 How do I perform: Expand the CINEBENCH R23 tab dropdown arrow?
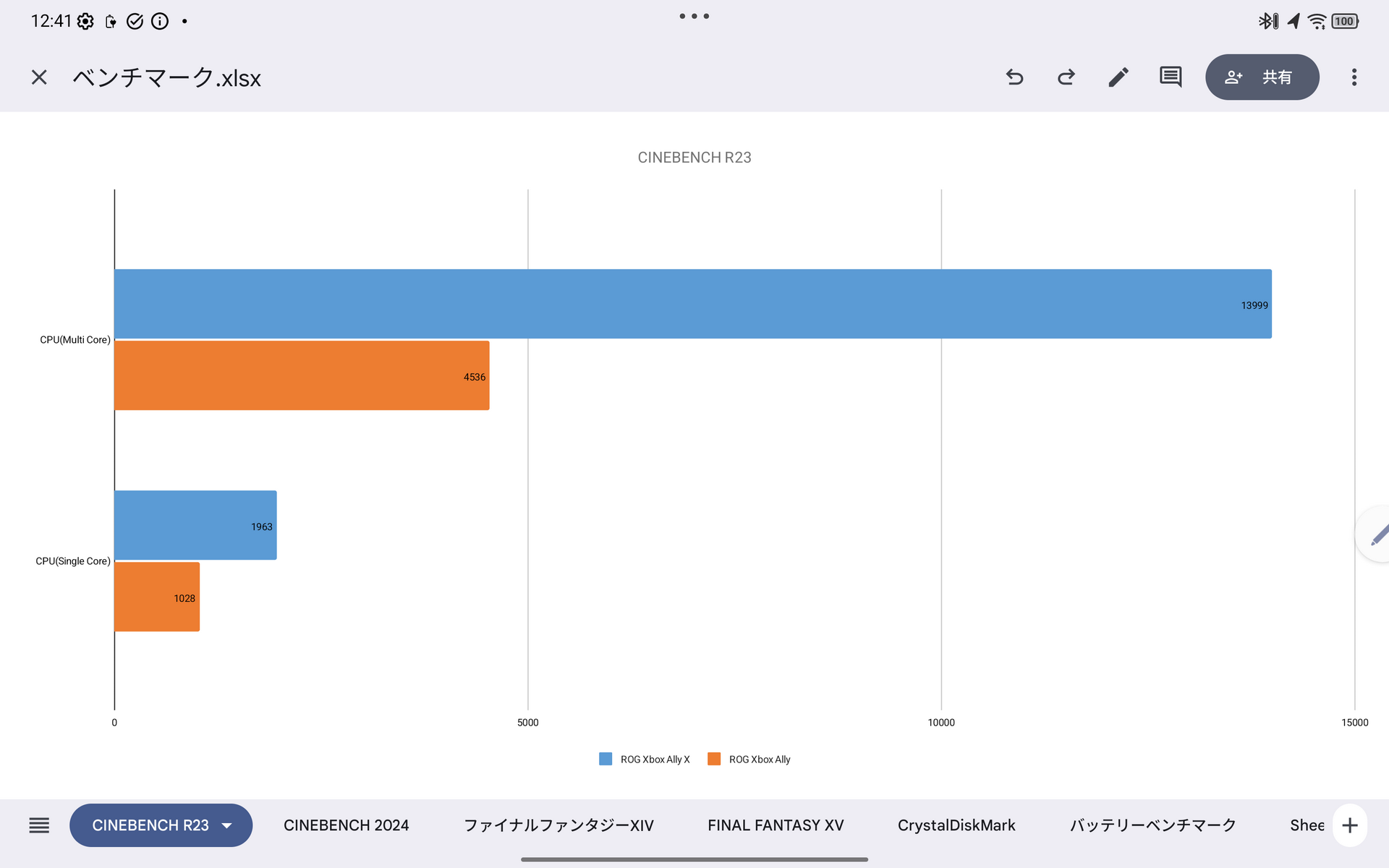tap(227, 825)
